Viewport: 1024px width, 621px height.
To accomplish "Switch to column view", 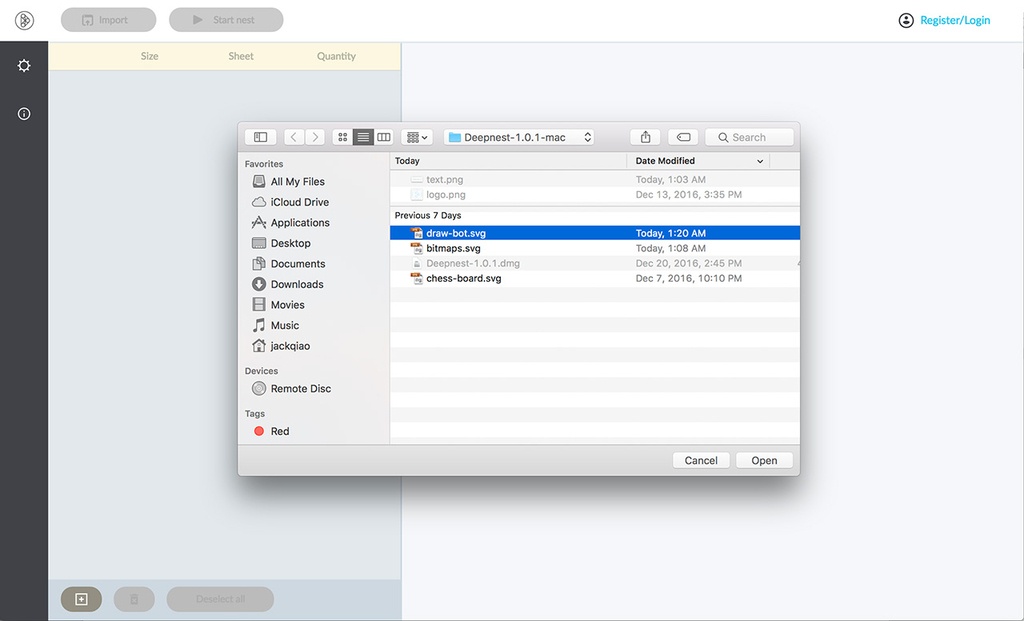I will click(x=384, y=137).
